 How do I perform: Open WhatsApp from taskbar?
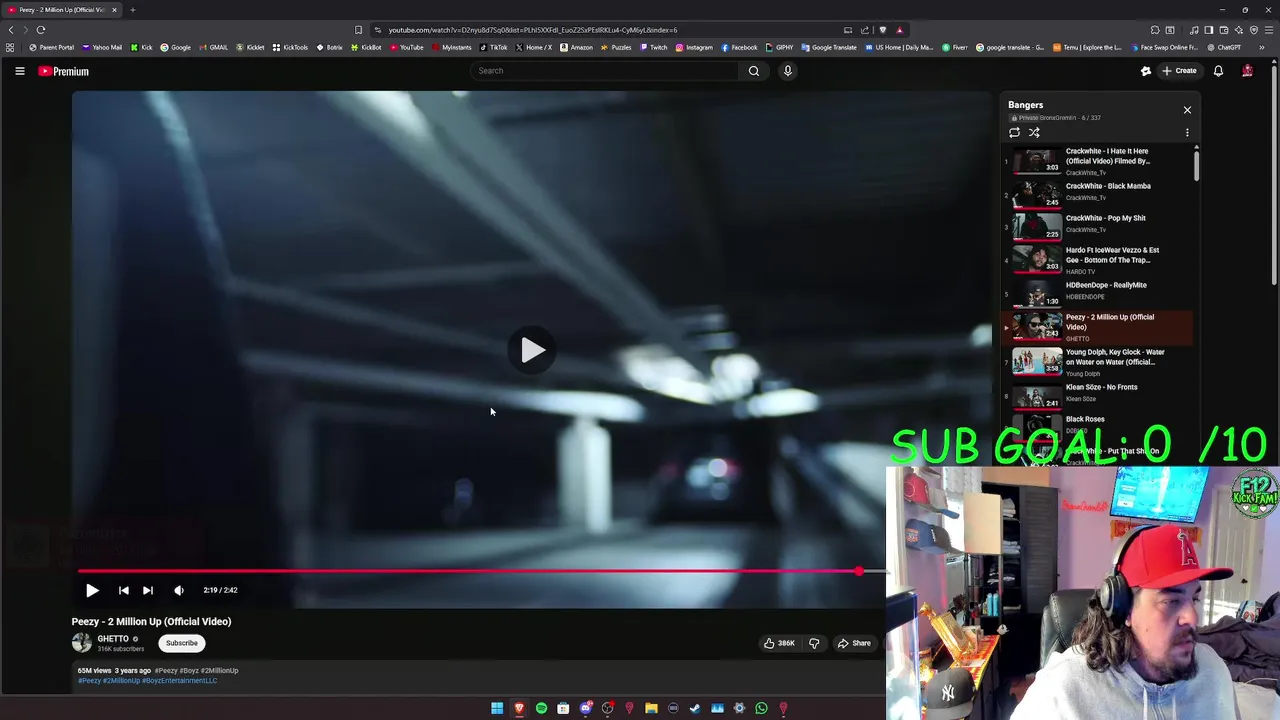point(761,708)
